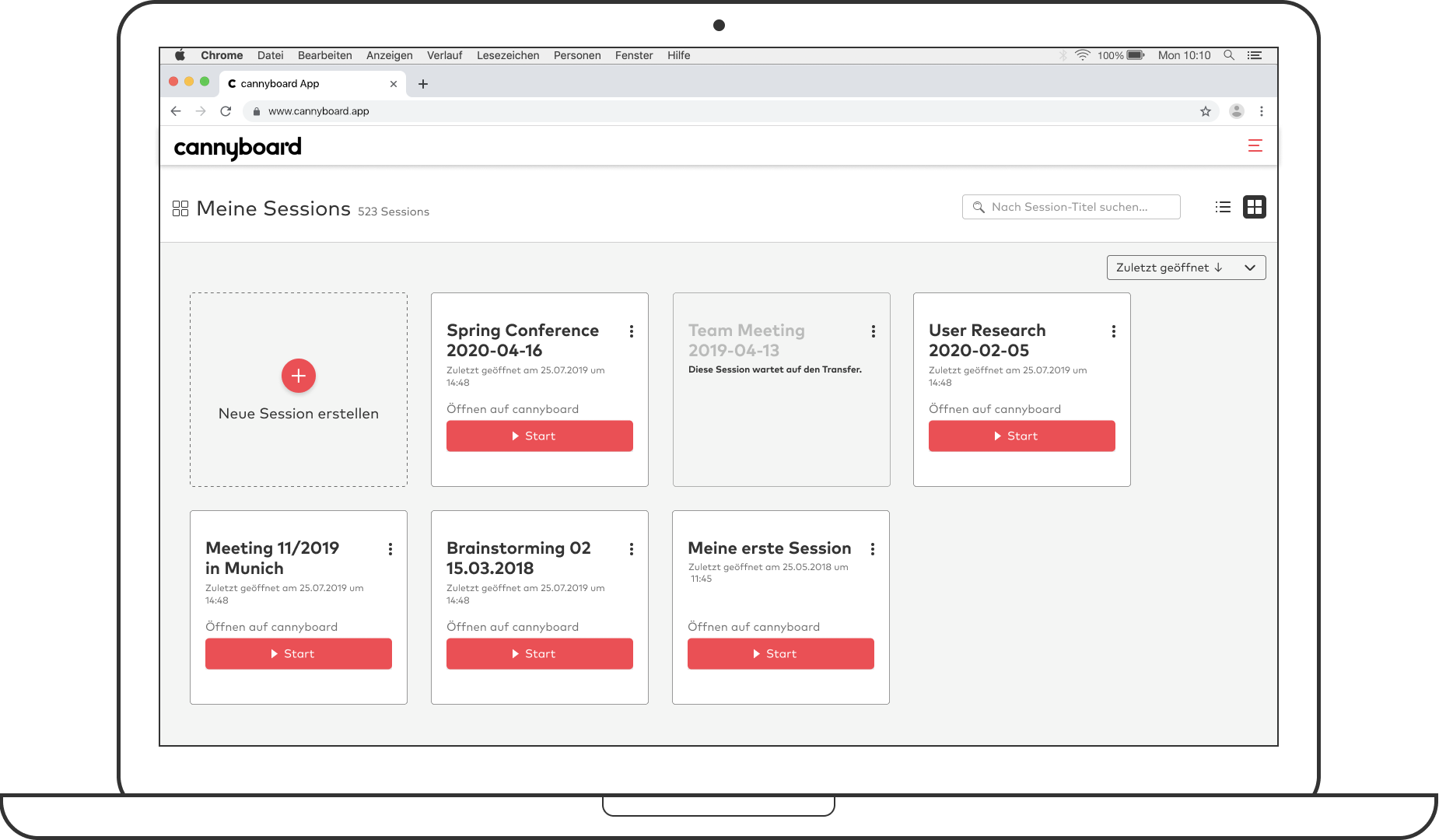Viewport: 1439px width, 840px height.
Task: Open the Bearbeiten menu
Action: click(325, 55)
